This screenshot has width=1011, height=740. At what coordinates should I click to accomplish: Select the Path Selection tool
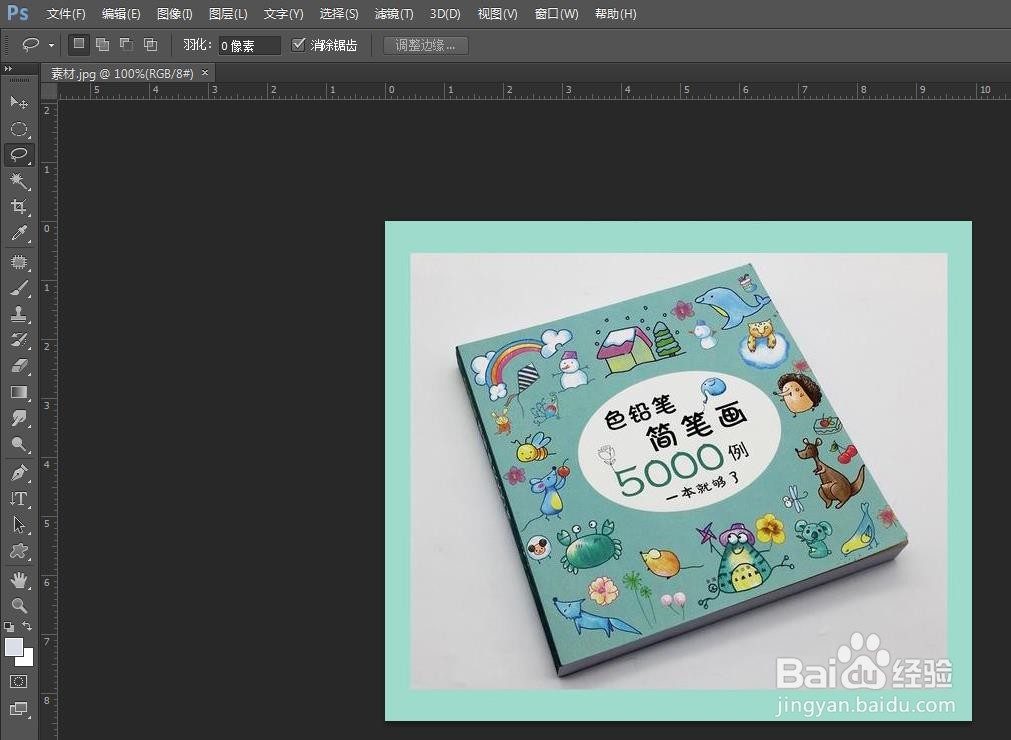(x=19, y=525)
